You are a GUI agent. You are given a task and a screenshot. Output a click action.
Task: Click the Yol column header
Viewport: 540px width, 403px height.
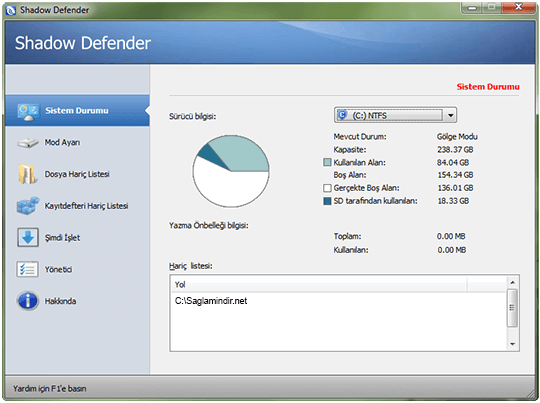point(319,285)
